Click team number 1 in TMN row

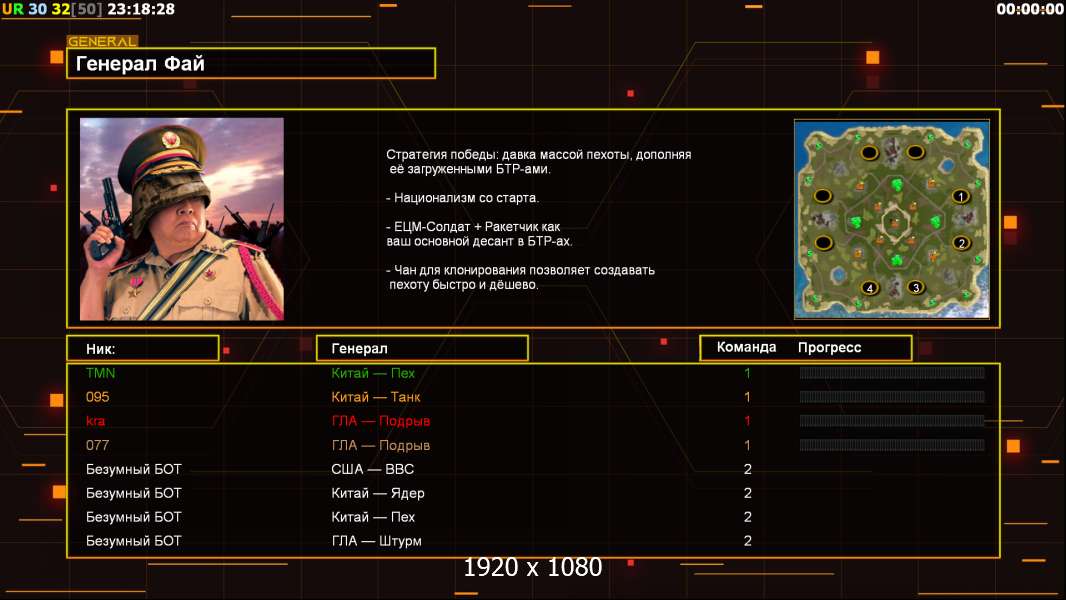coord(747,373)
